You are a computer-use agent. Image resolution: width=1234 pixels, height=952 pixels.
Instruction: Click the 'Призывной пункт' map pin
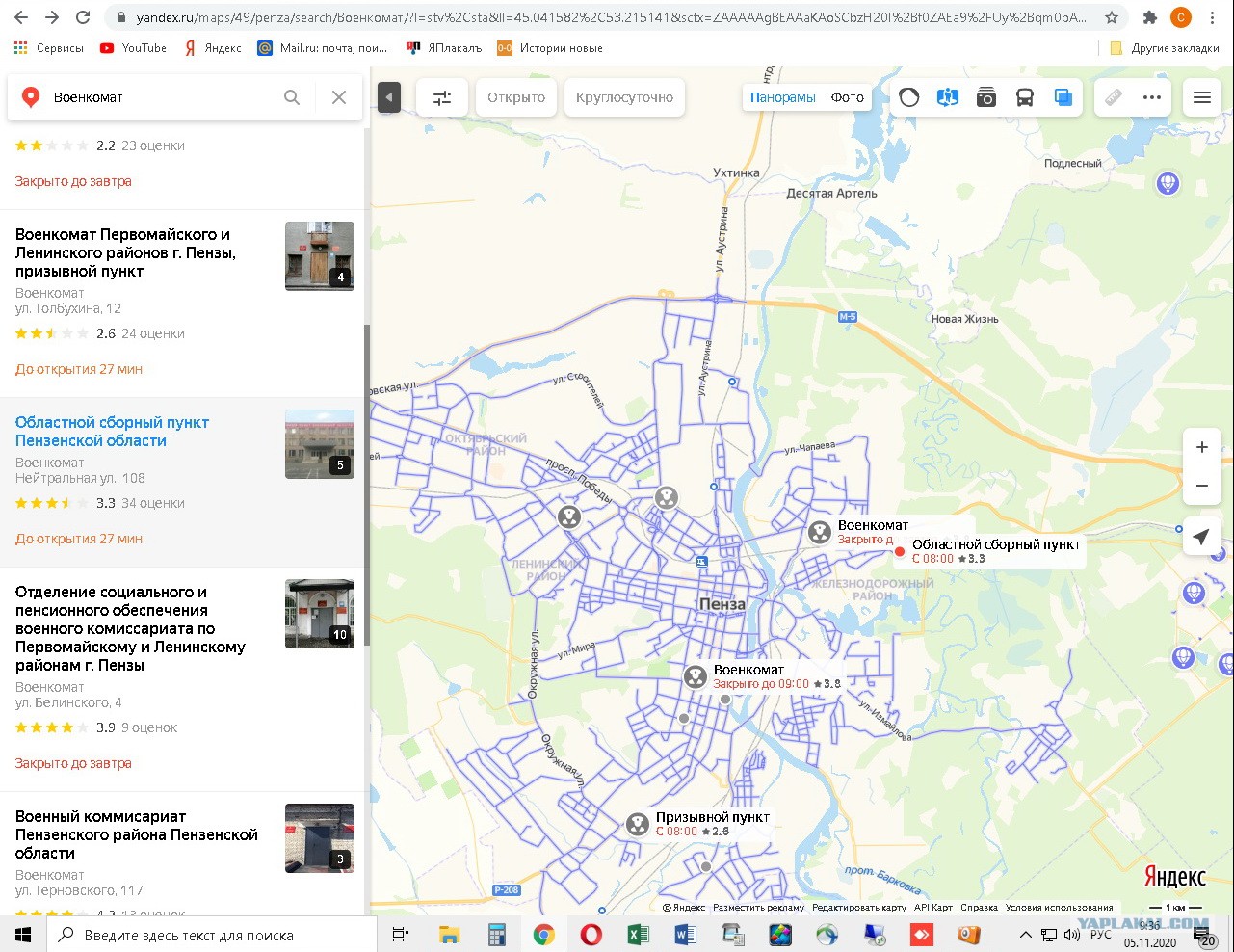pyautogui.click(x=637, y=824)
